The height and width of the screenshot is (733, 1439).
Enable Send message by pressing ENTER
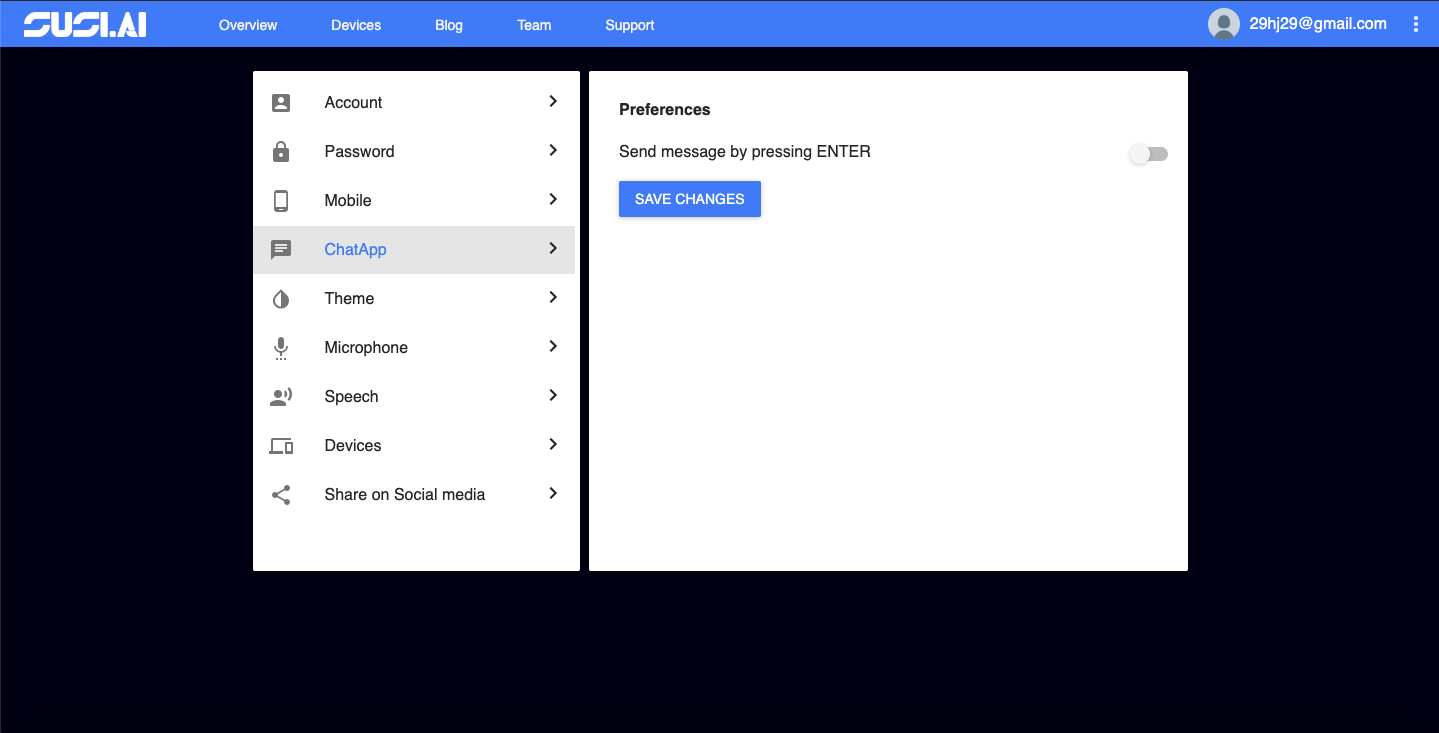point(1148,154)
